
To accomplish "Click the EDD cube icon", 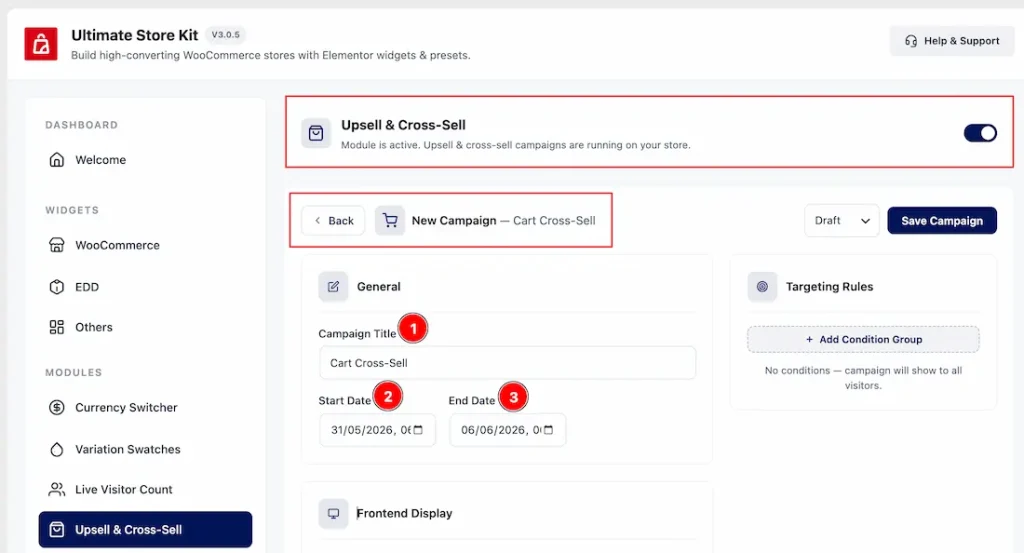I will pos(57,287).
